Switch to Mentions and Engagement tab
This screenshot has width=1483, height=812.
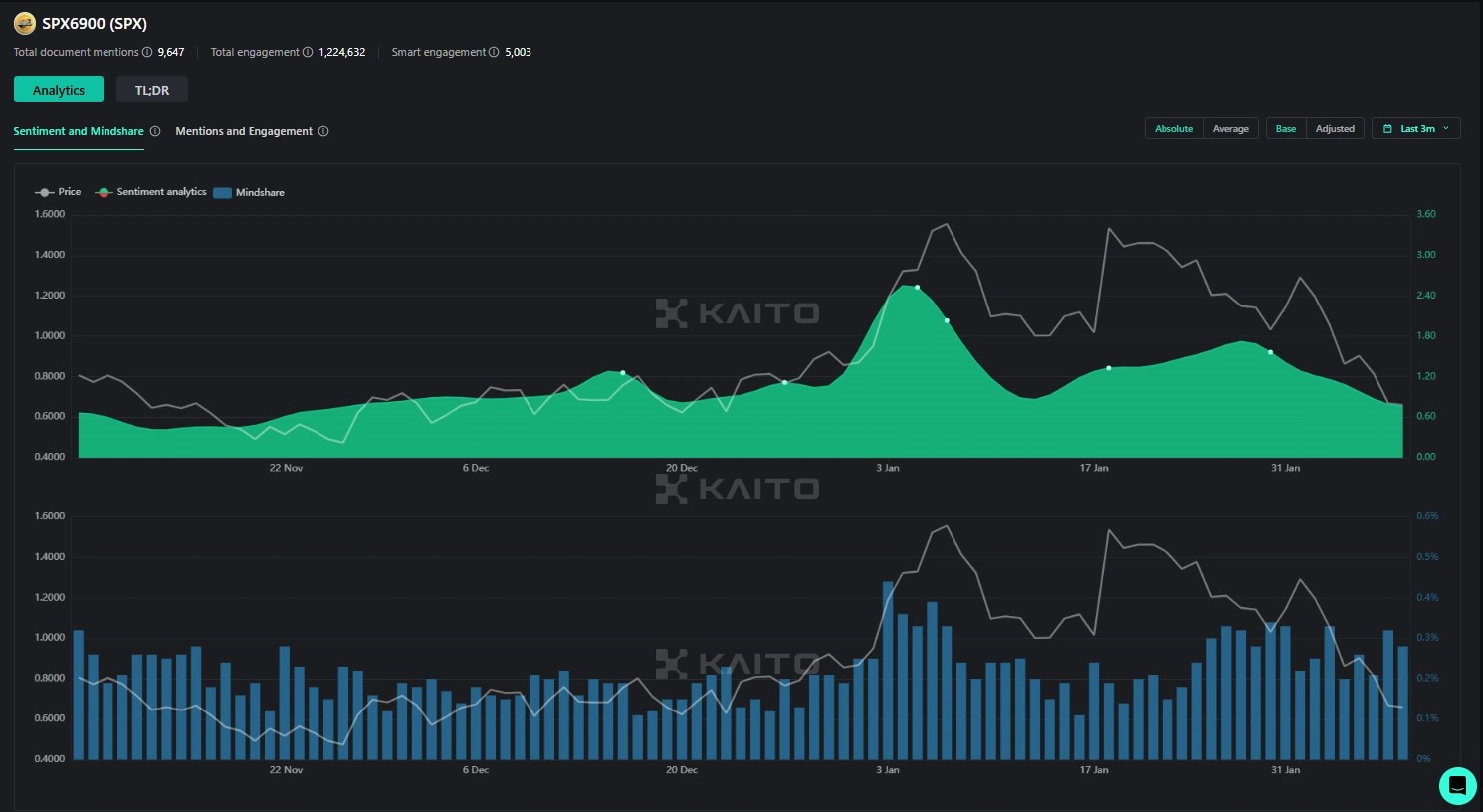coord(244,131)
